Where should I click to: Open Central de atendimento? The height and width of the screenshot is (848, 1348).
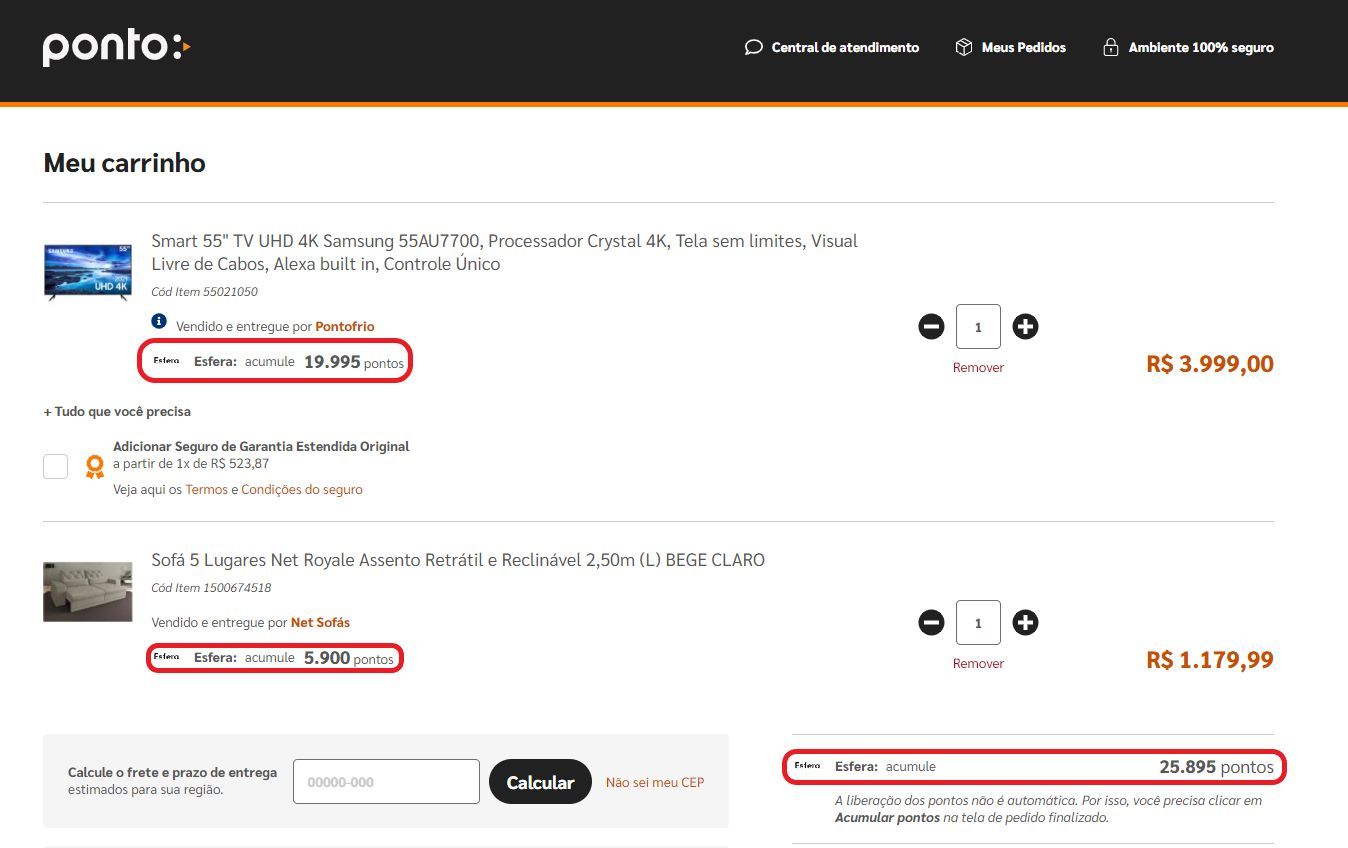coord(845,47)
